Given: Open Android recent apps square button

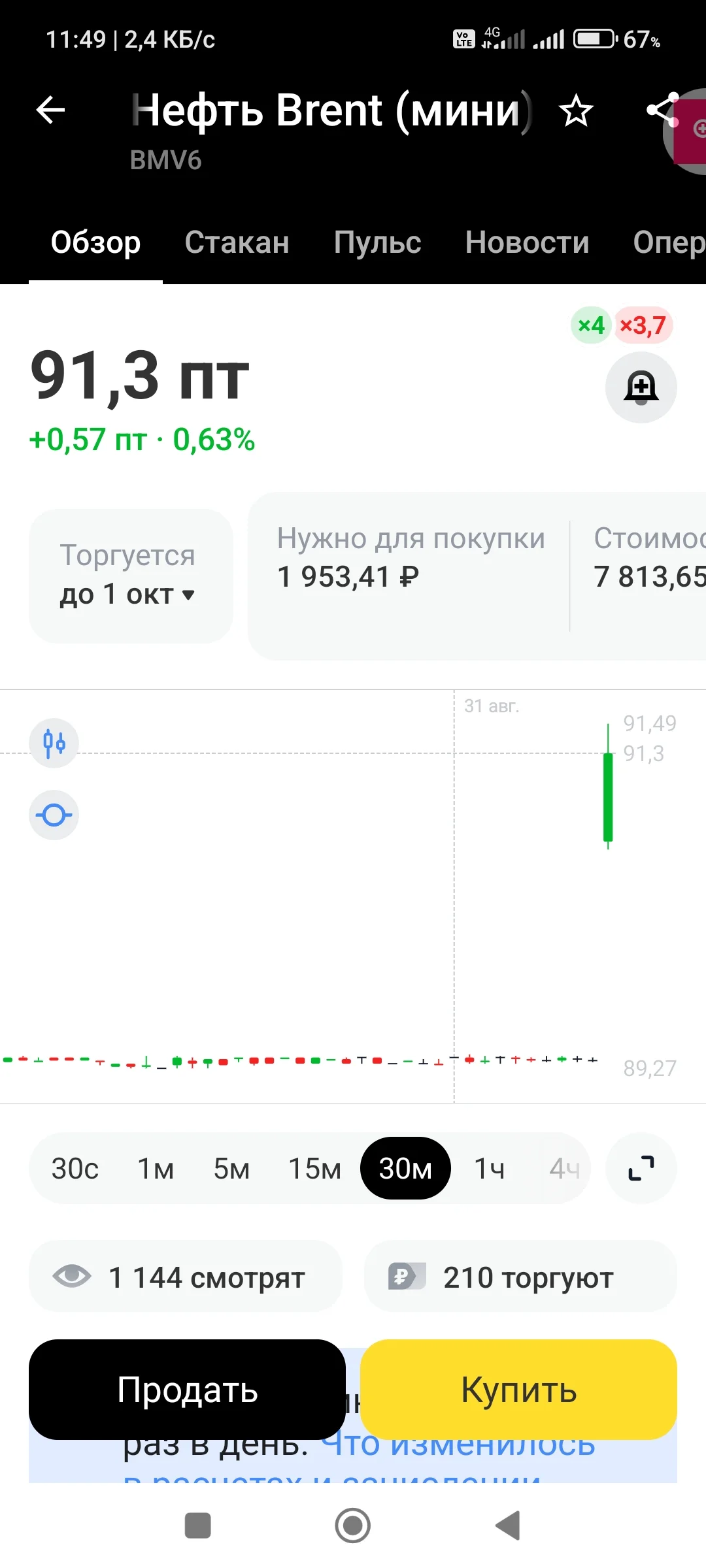Looking at the screenshot, I should [197, 1526].
